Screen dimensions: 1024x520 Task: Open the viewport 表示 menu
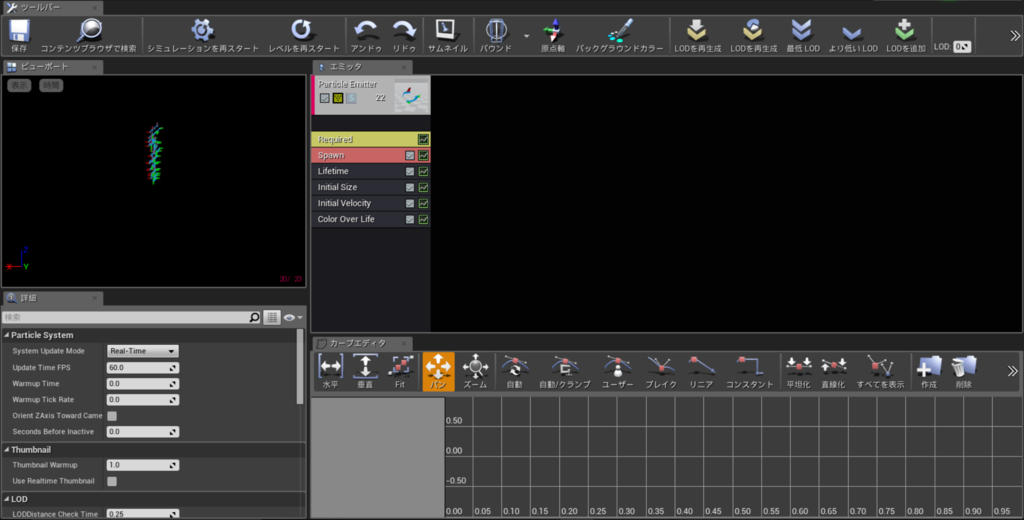tap(19, 85)
